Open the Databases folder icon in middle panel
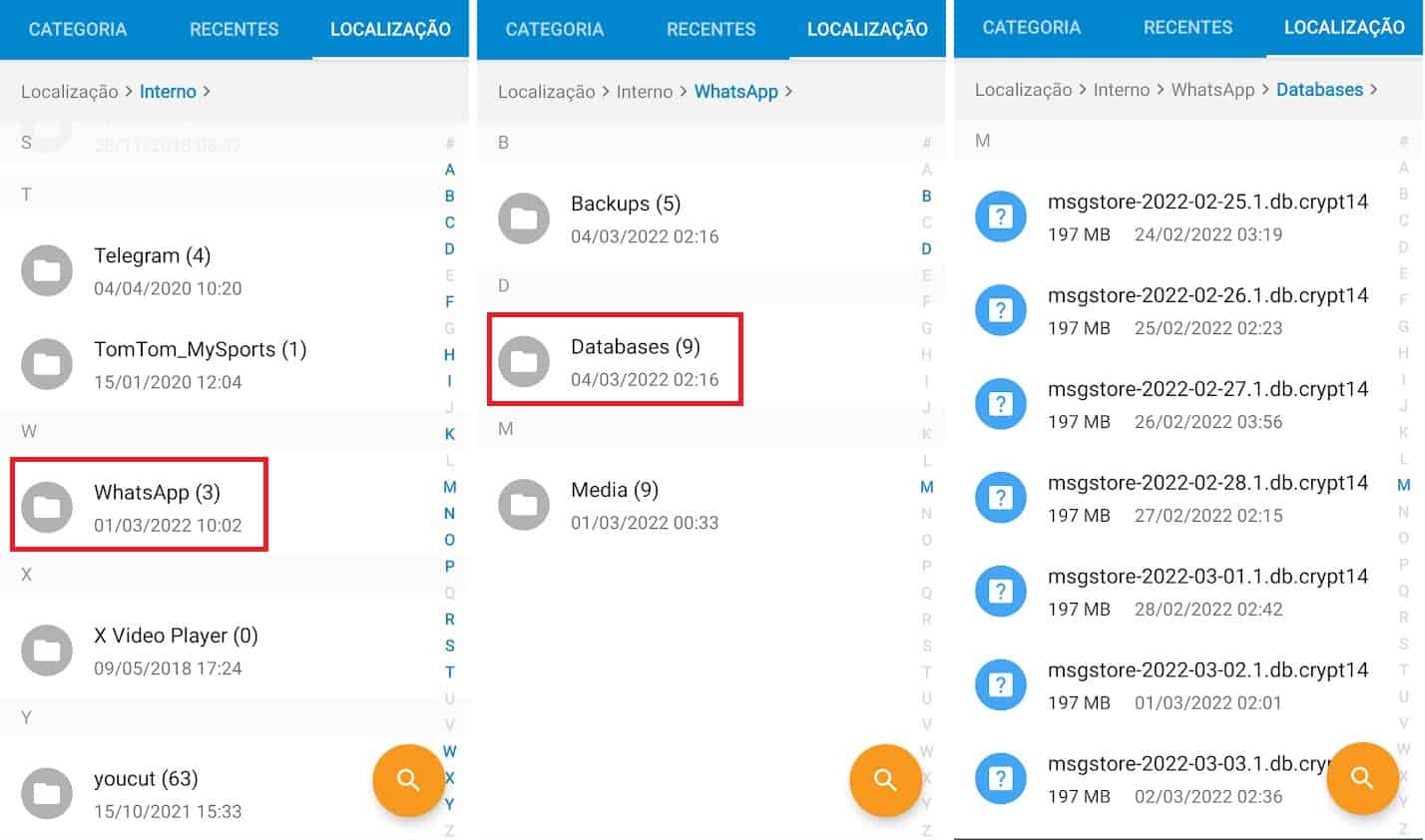 tap(524, 361)
